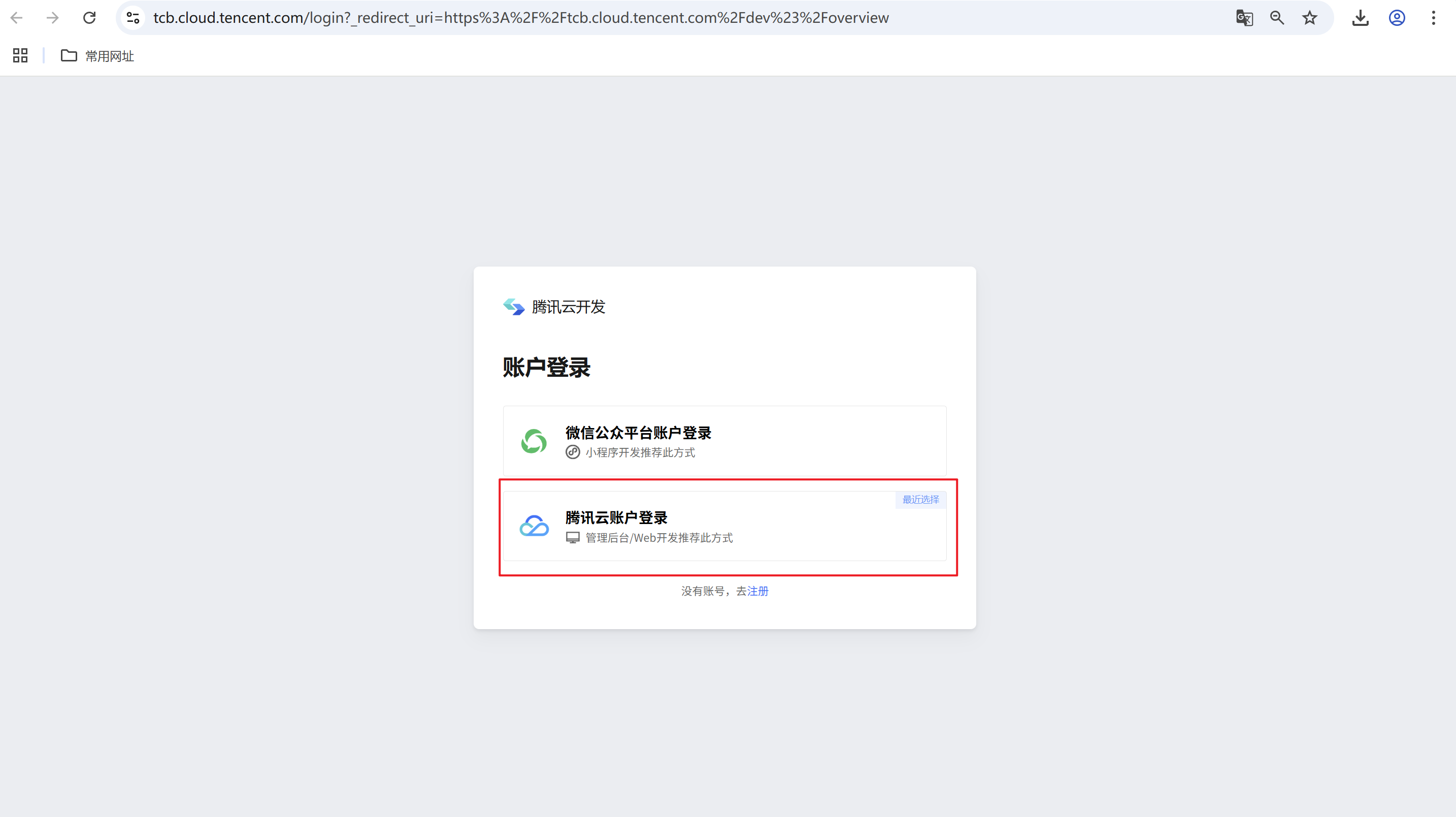Click the browser back arrow
This screenshot has width=1456, height=817.
coord(17,18)
